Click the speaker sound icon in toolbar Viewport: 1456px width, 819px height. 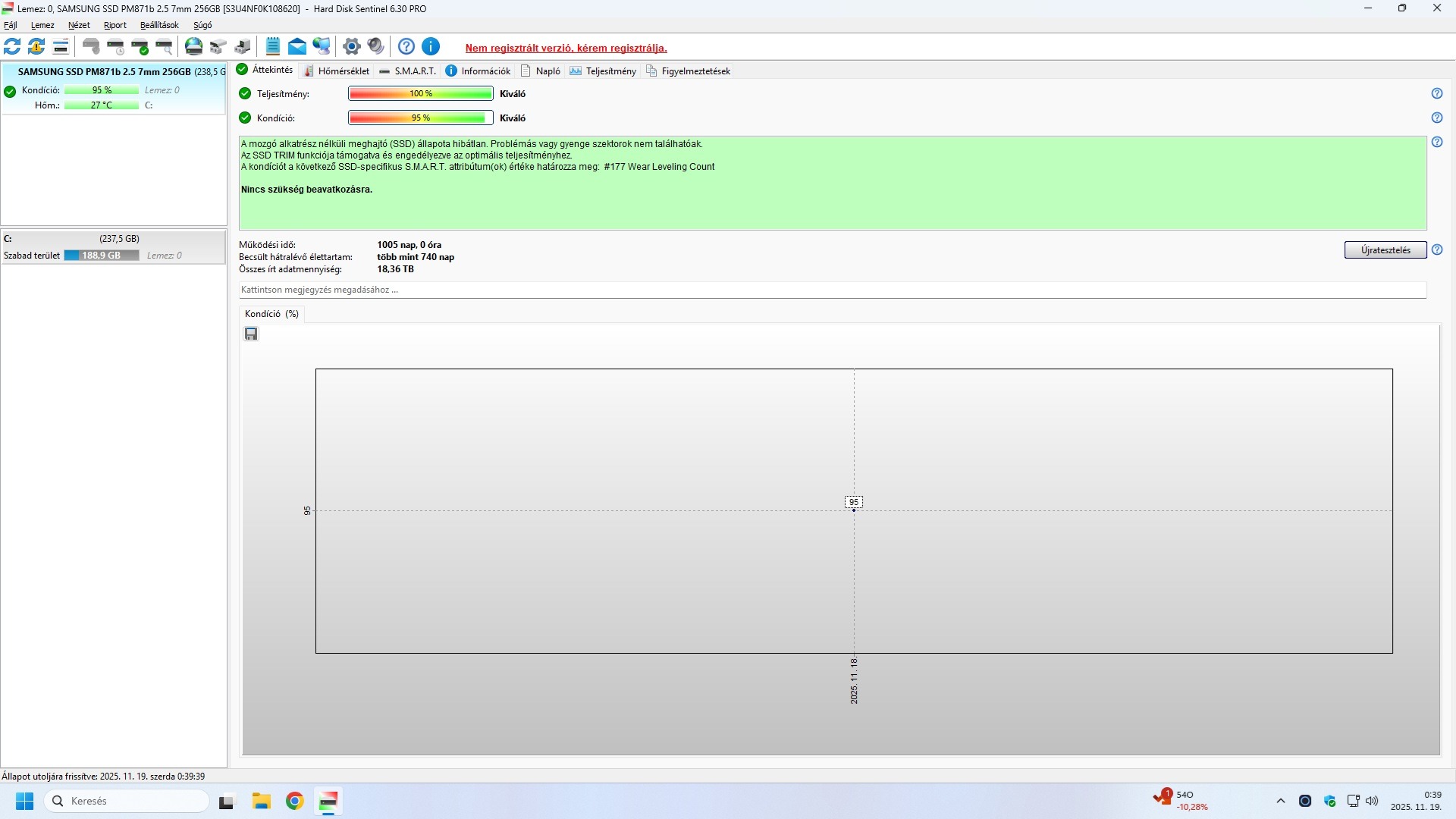(375, 47)
